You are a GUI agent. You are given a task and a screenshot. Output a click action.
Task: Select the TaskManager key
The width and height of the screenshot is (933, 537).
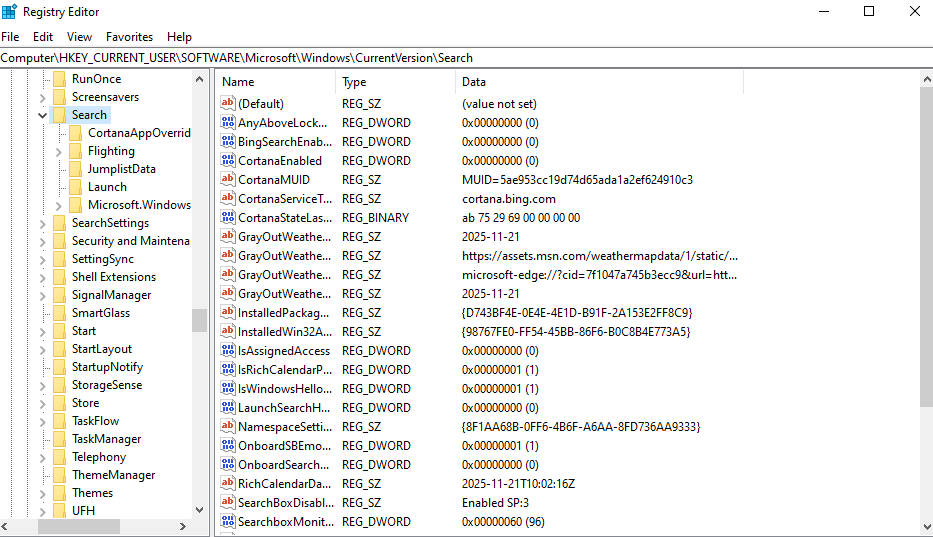107,439
